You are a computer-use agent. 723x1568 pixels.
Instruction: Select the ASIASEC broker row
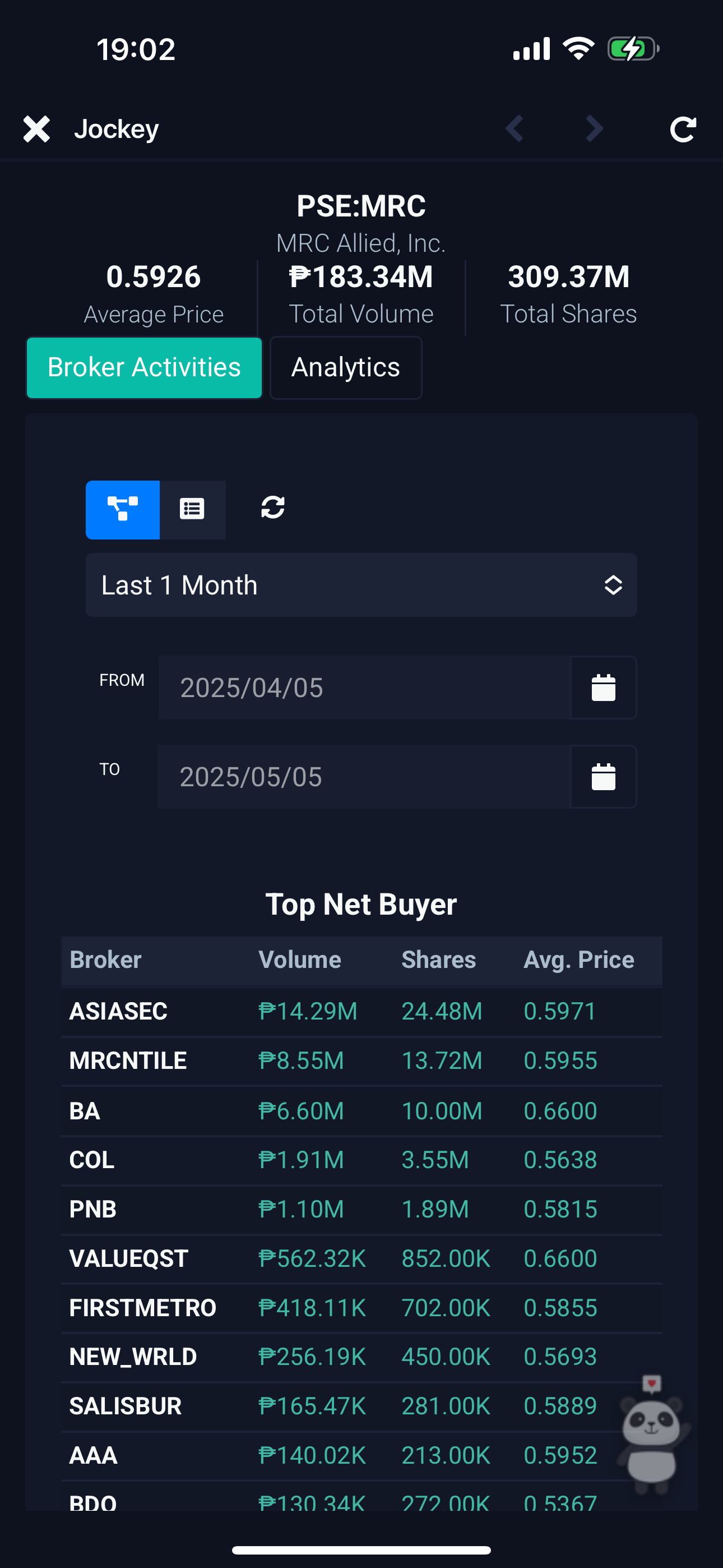pos(361,1012)
